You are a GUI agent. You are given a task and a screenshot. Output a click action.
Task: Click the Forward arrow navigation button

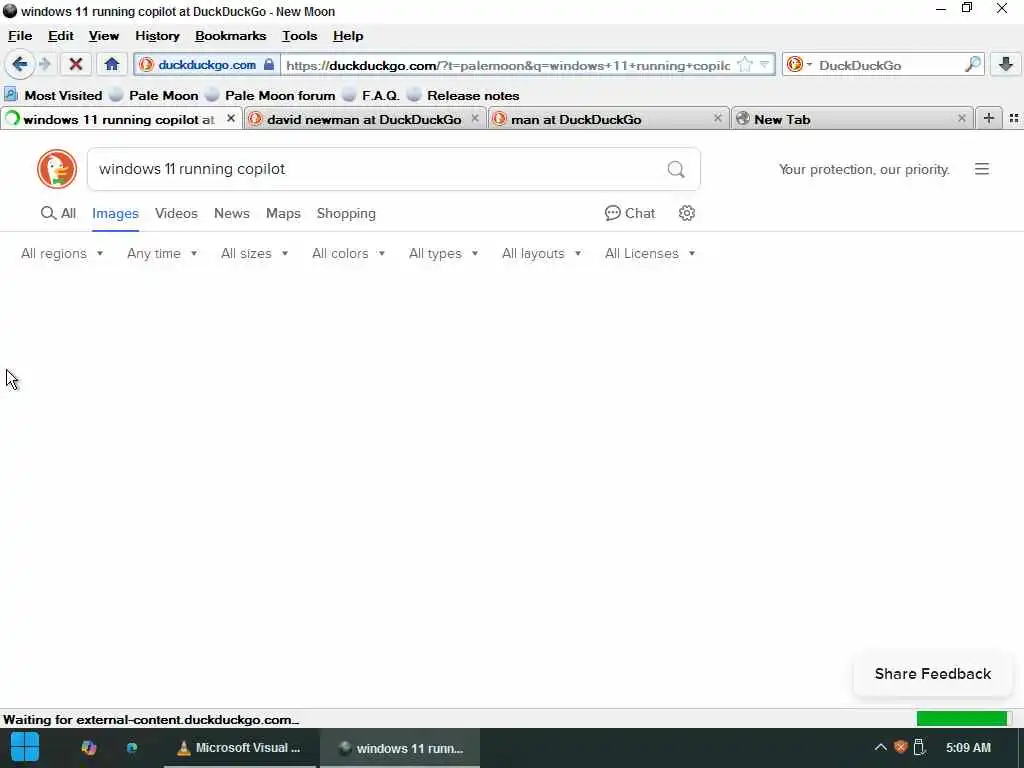[x=45, y=64]
